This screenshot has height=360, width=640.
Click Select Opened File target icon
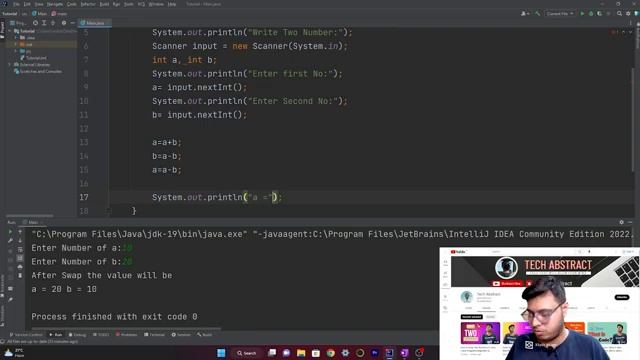[35, 23]
